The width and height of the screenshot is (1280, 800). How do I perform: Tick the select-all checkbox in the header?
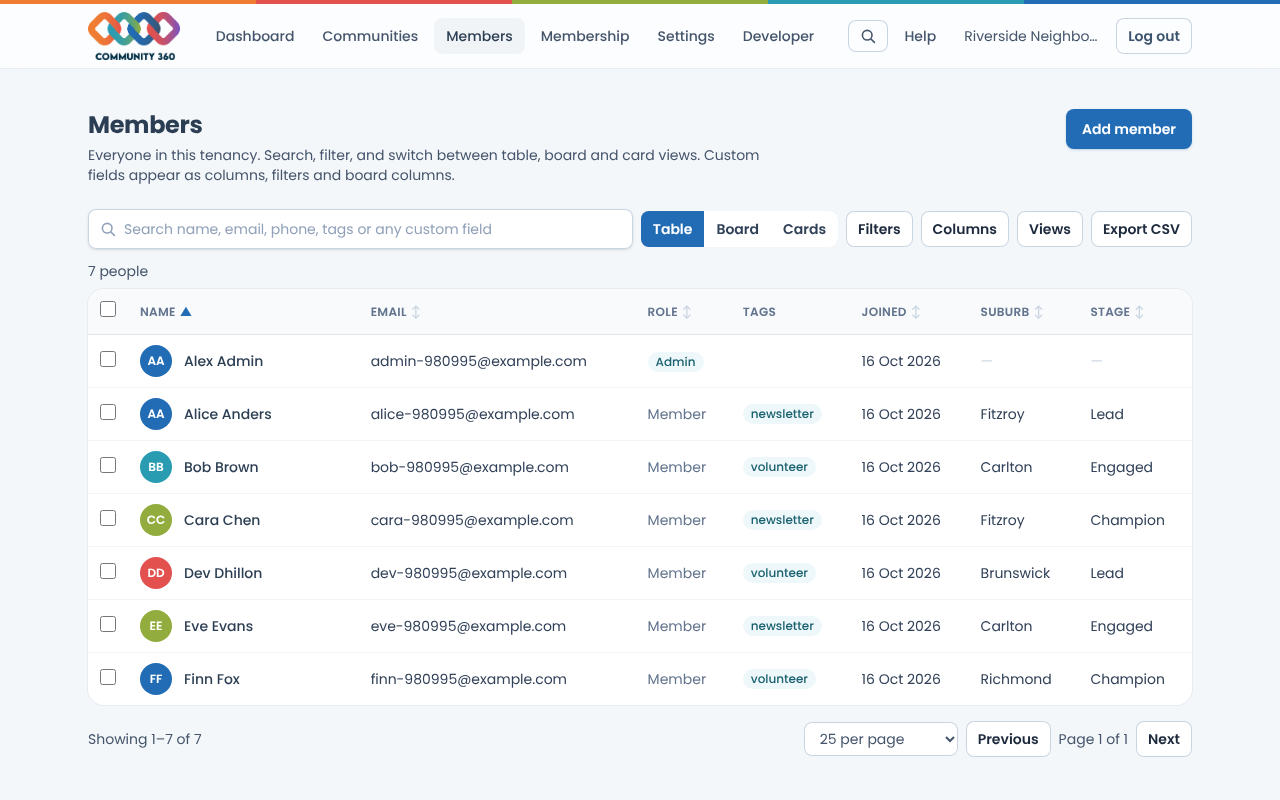point(108,309)
